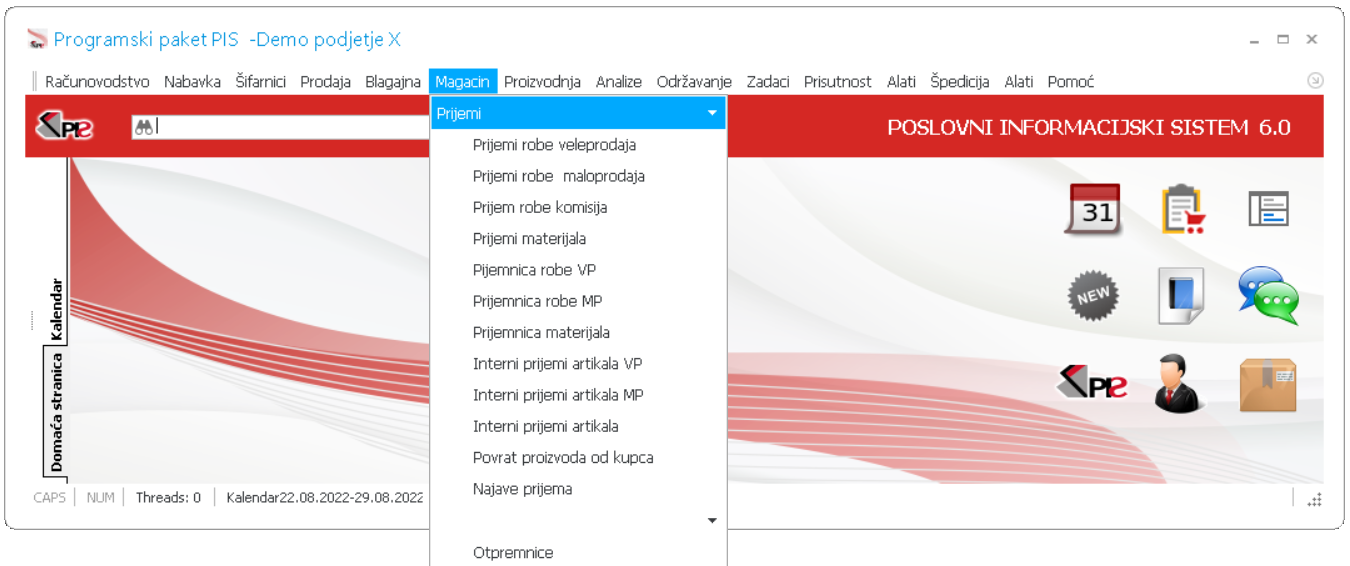Viewport: 1350px width, 566px height.
Task: Click the PIS logo next to the user icon
Action: (1092, 384)
